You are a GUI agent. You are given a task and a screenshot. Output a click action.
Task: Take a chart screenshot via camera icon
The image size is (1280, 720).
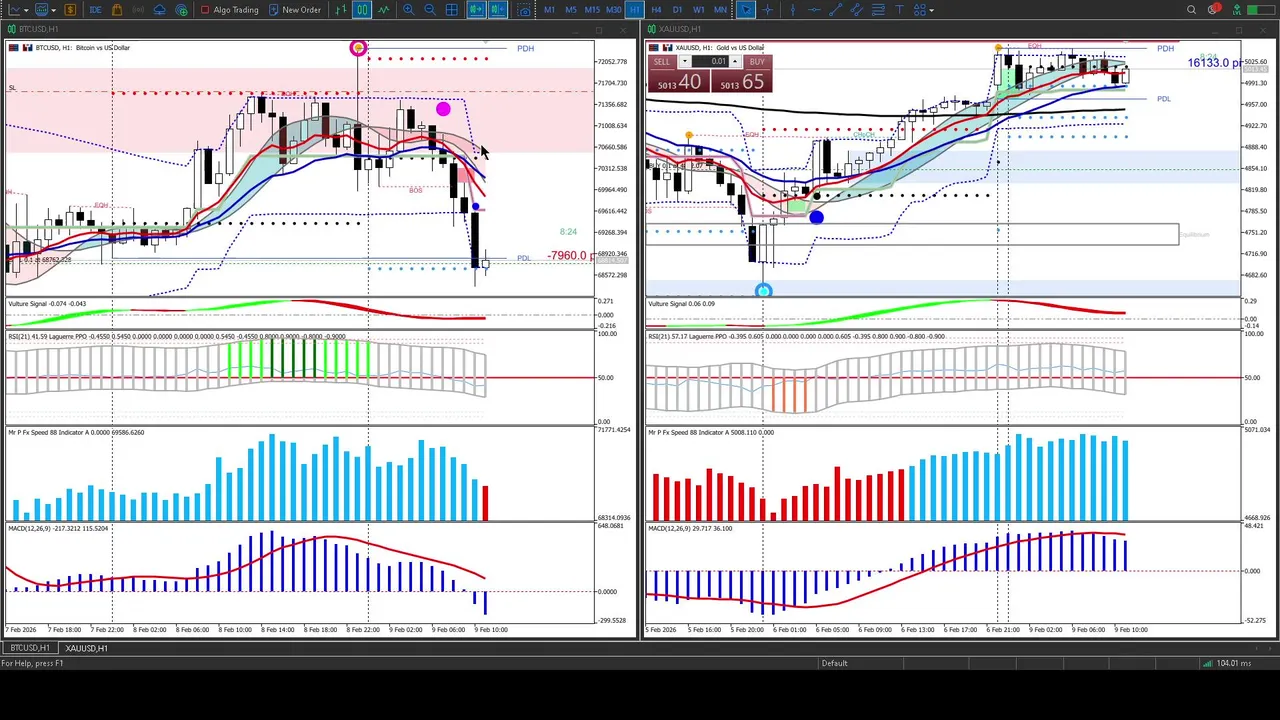[524, 10]
